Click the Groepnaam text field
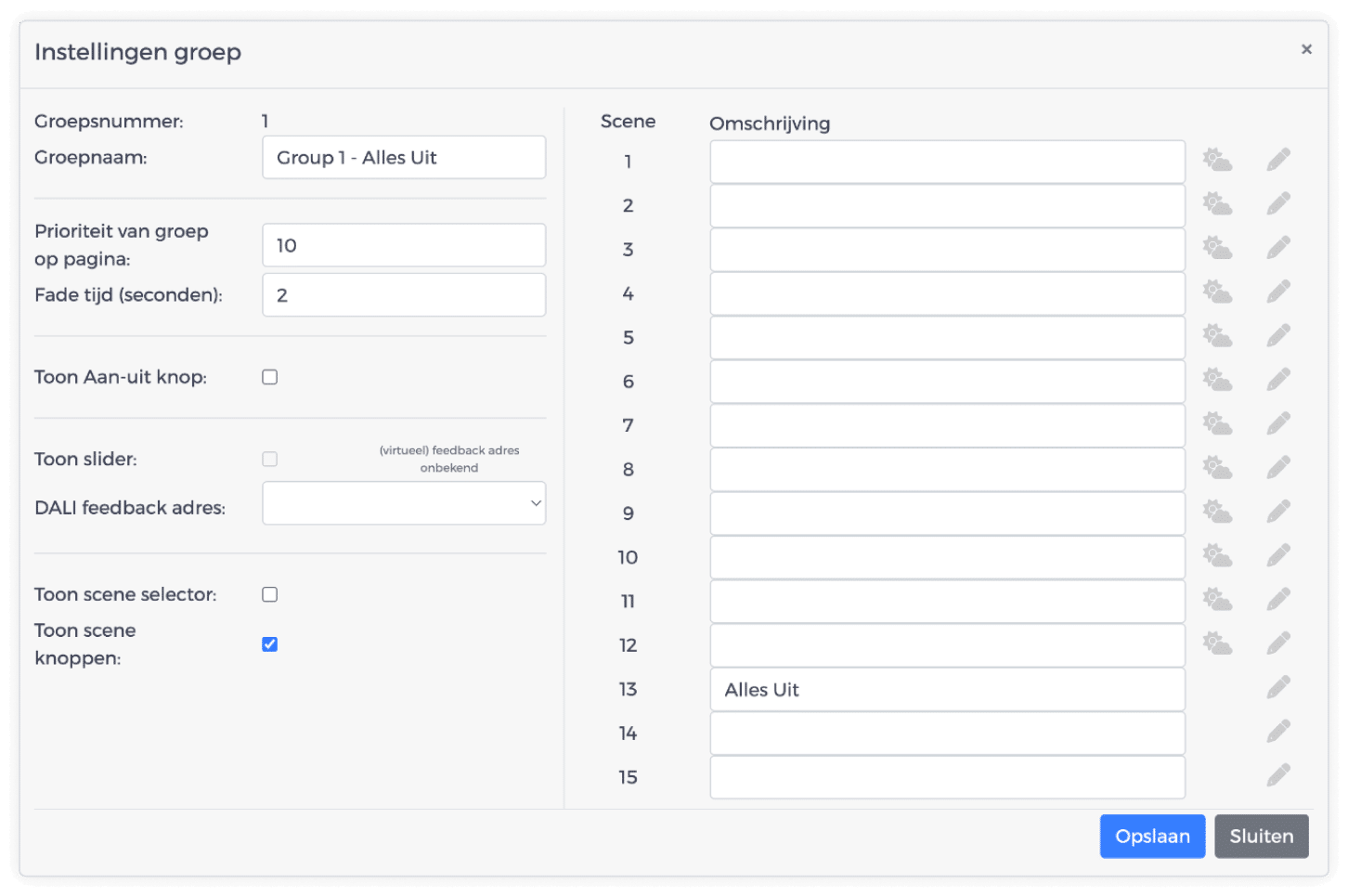The image size is (1348, 896). (x=404, y=158)
